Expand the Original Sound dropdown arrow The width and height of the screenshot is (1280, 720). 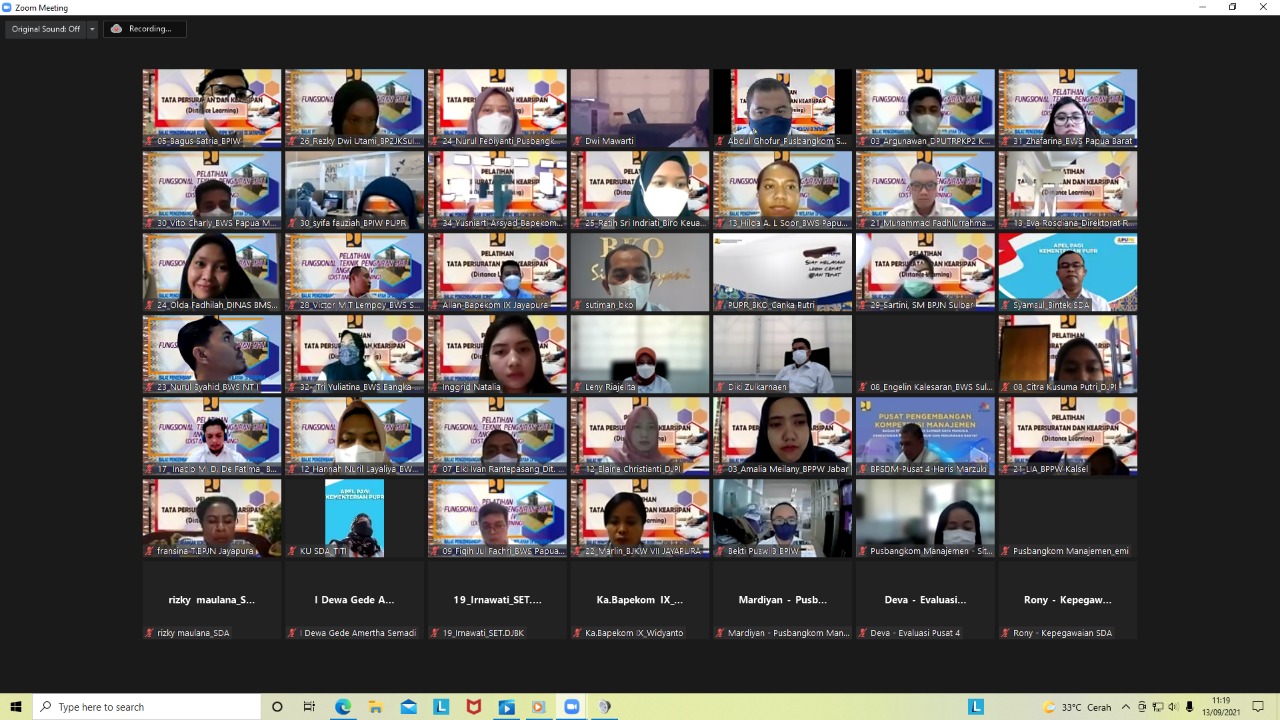pos(93,29)
